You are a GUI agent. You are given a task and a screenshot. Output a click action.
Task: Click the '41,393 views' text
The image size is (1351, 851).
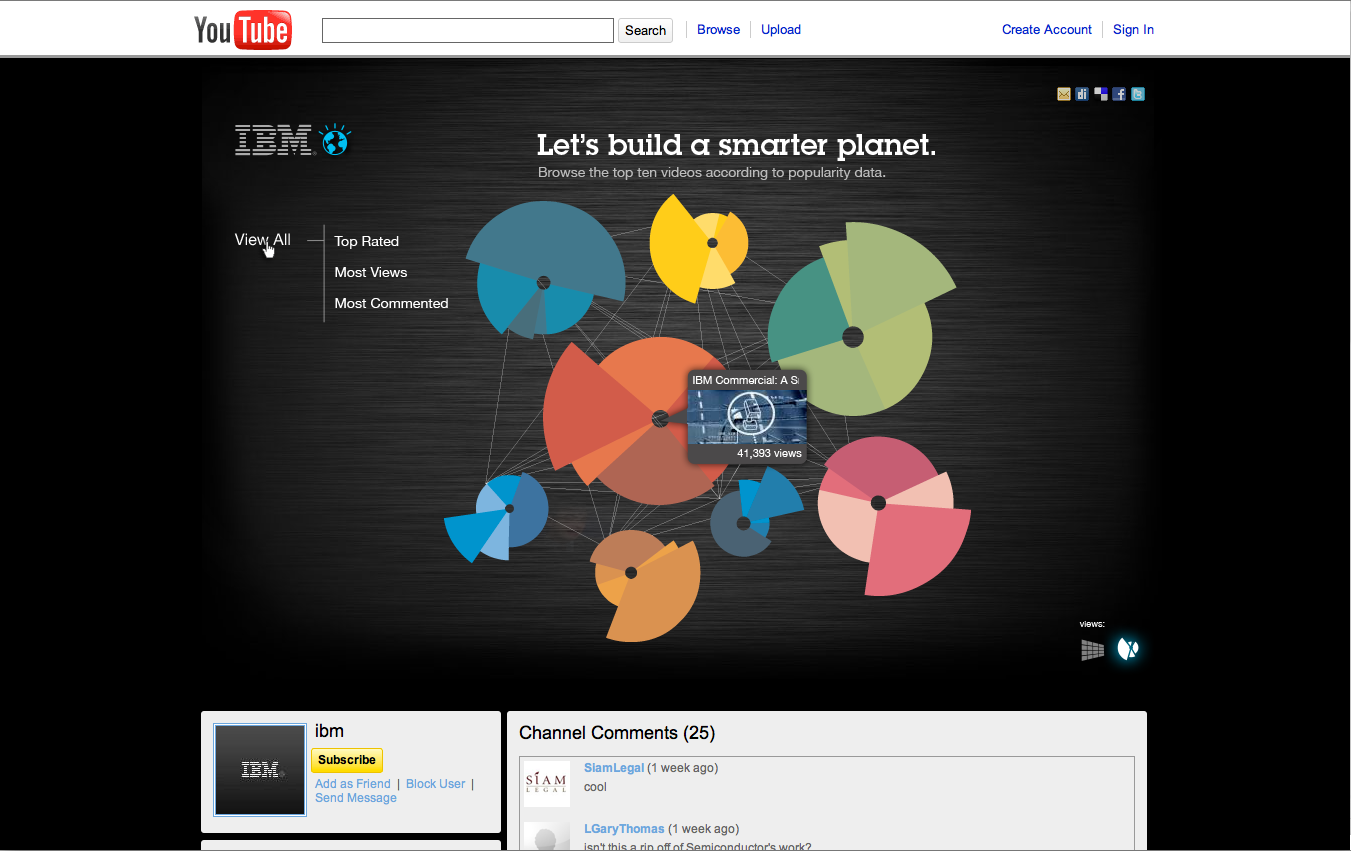769,453
